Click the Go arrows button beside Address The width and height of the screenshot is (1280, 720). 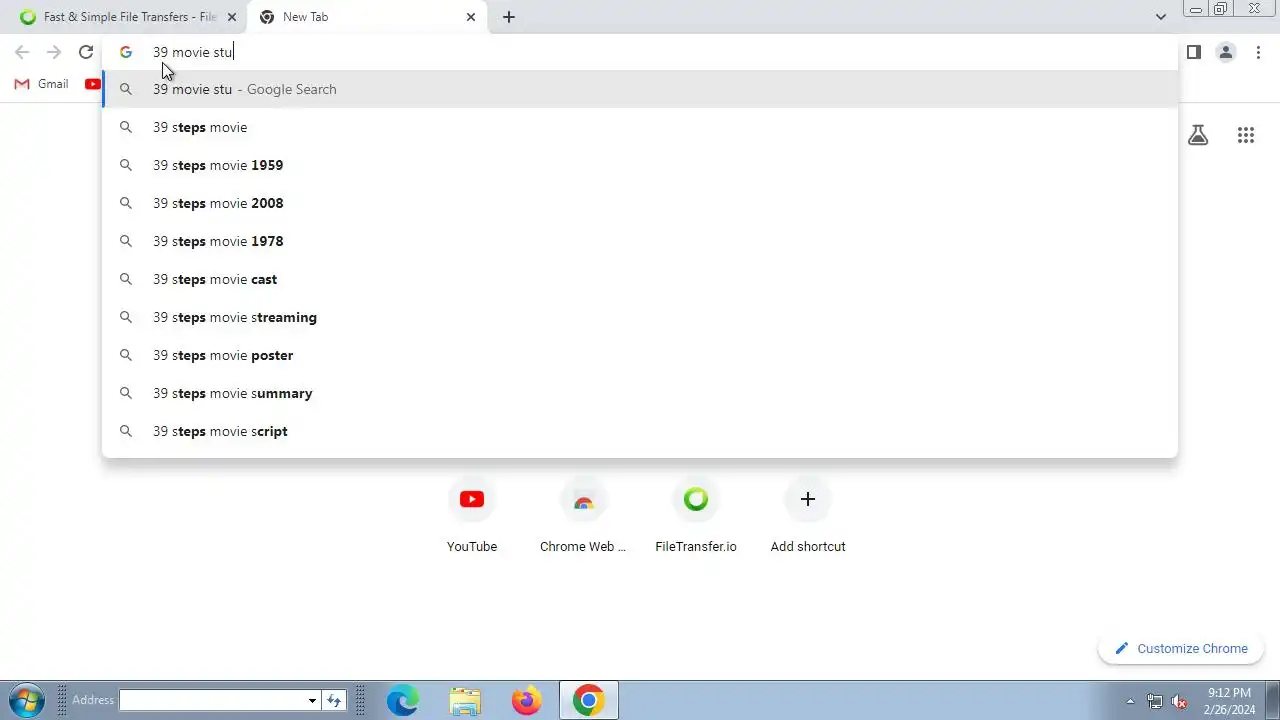334,700
